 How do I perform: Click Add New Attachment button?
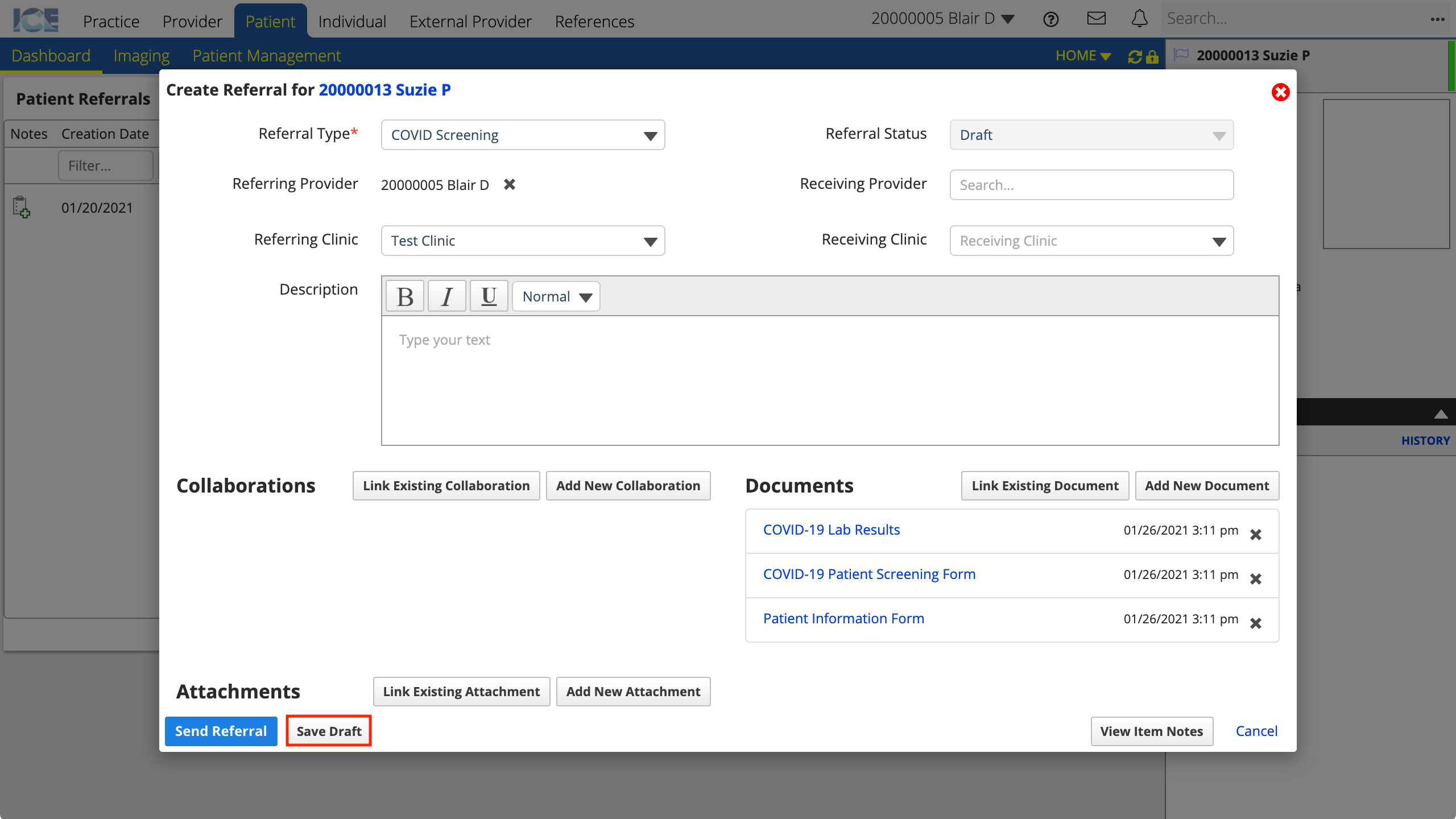633,692
